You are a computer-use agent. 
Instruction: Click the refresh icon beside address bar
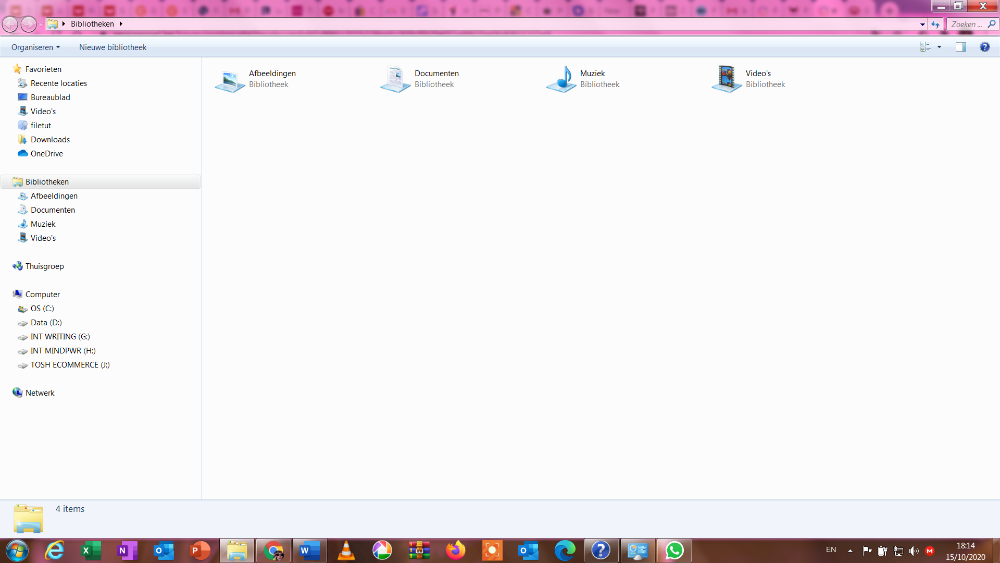click(935, 24)
